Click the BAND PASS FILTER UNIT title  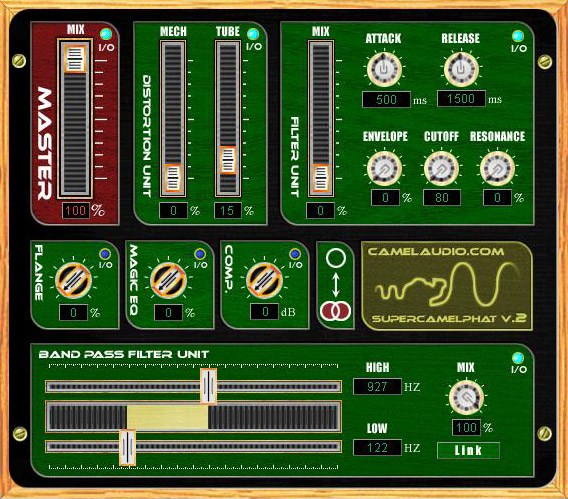[x=124, y=354]
